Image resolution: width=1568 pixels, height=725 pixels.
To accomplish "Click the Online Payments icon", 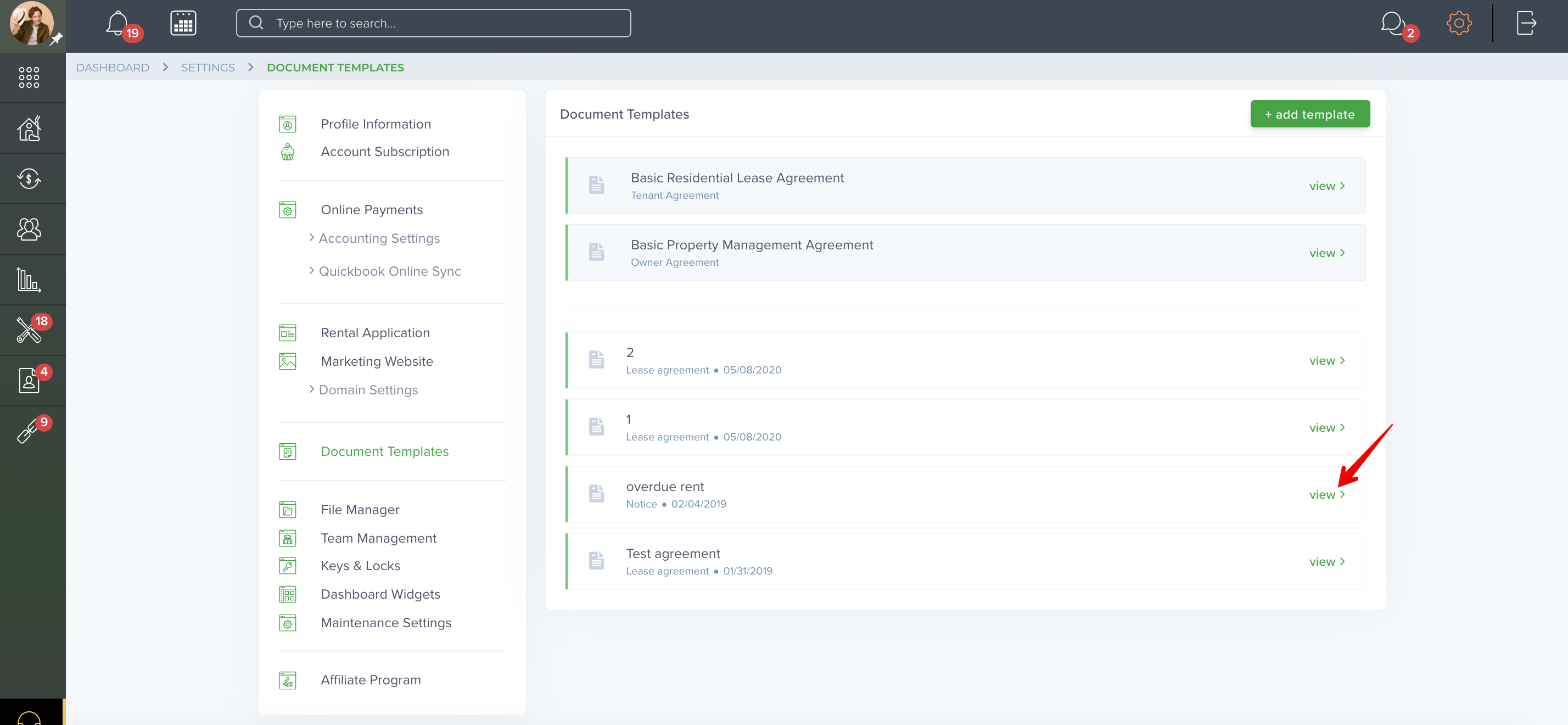I will (287, 210).
